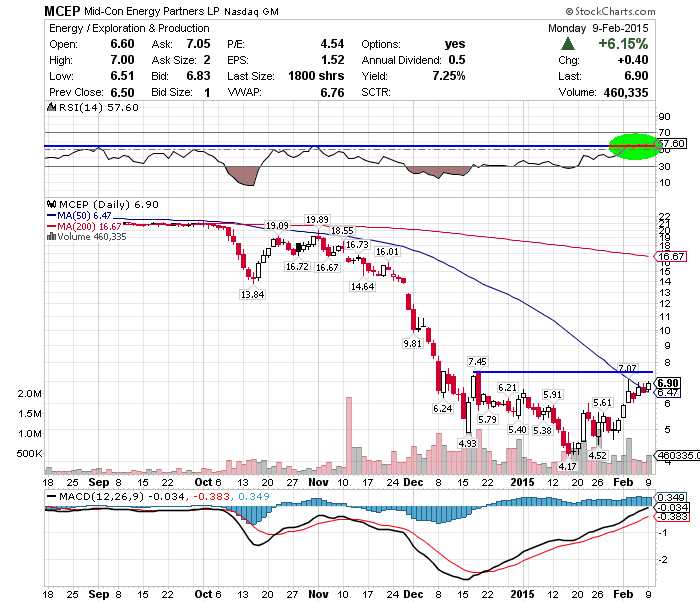Click the Options value yes

tap(454, 44)
